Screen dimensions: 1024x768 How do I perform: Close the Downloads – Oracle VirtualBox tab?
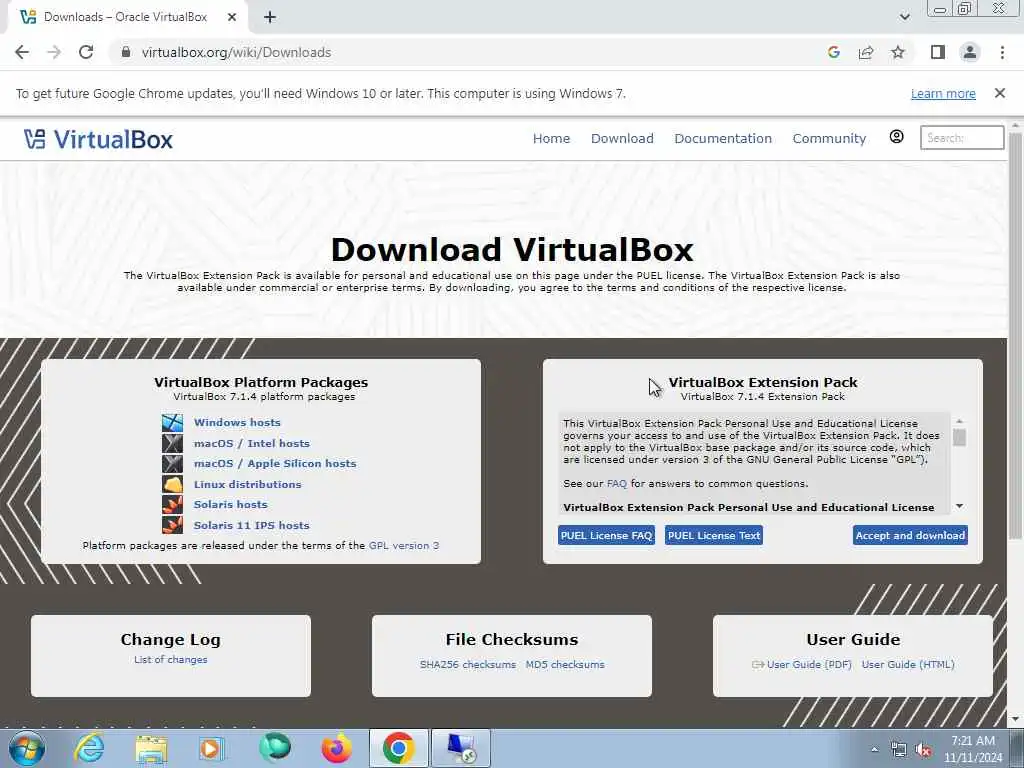click(x=232, y=18)
